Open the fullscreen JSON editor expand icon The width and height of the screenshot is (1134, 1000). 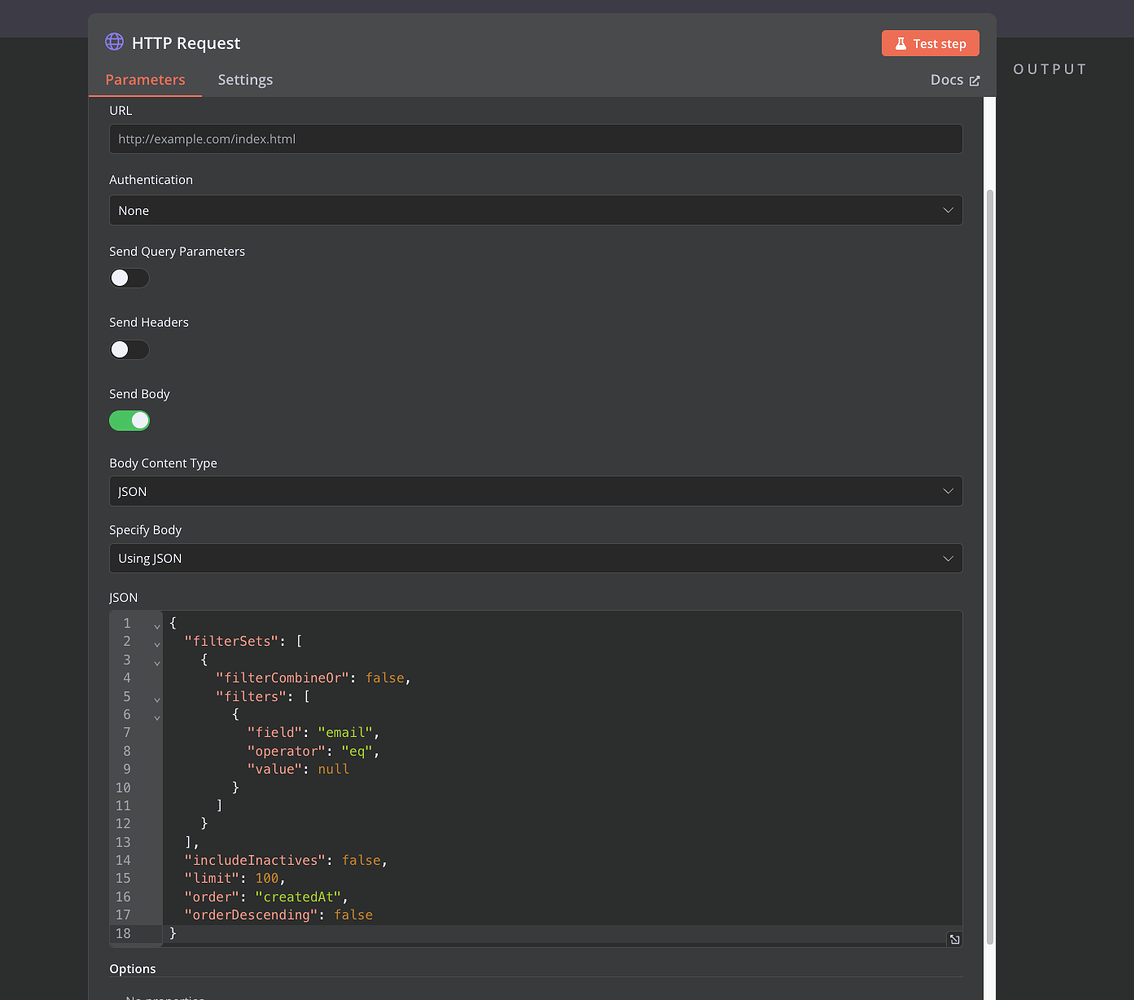954,939
